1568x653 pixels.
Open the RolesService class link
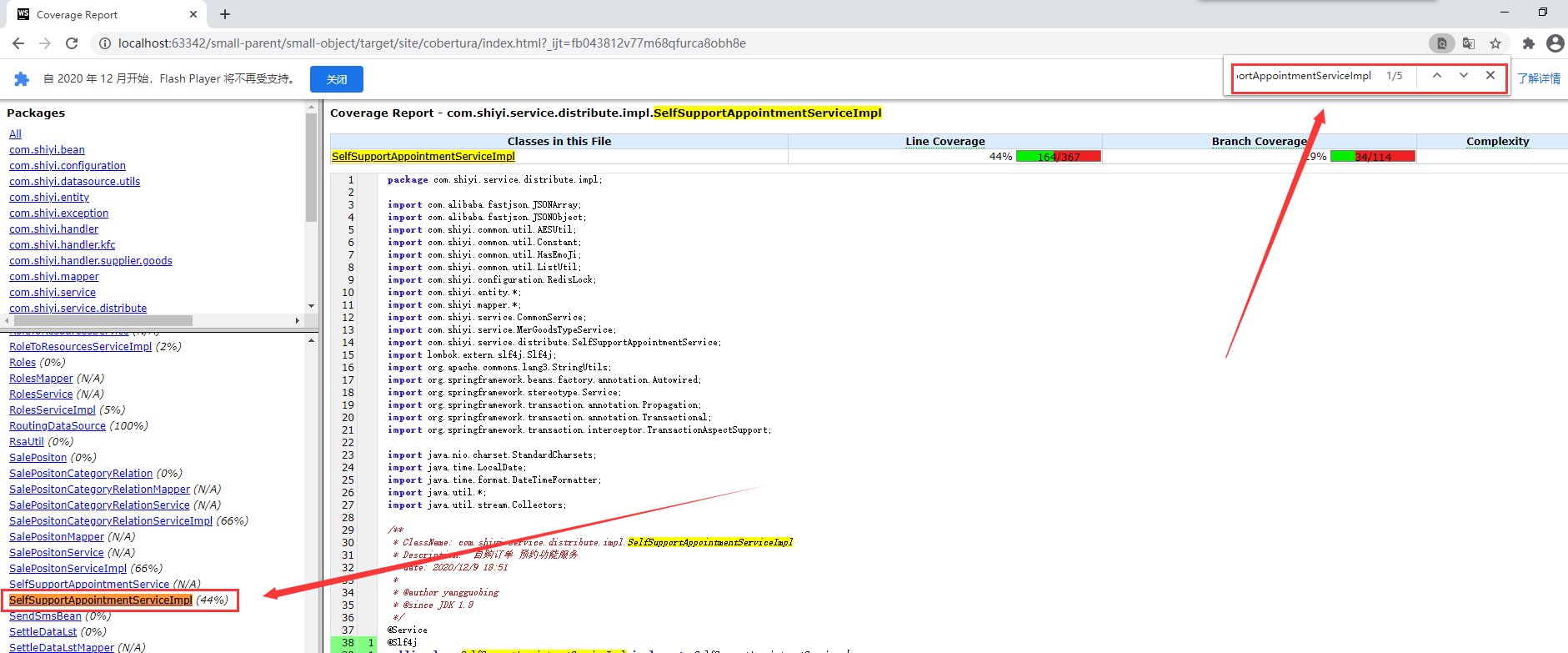coord(41,394)
